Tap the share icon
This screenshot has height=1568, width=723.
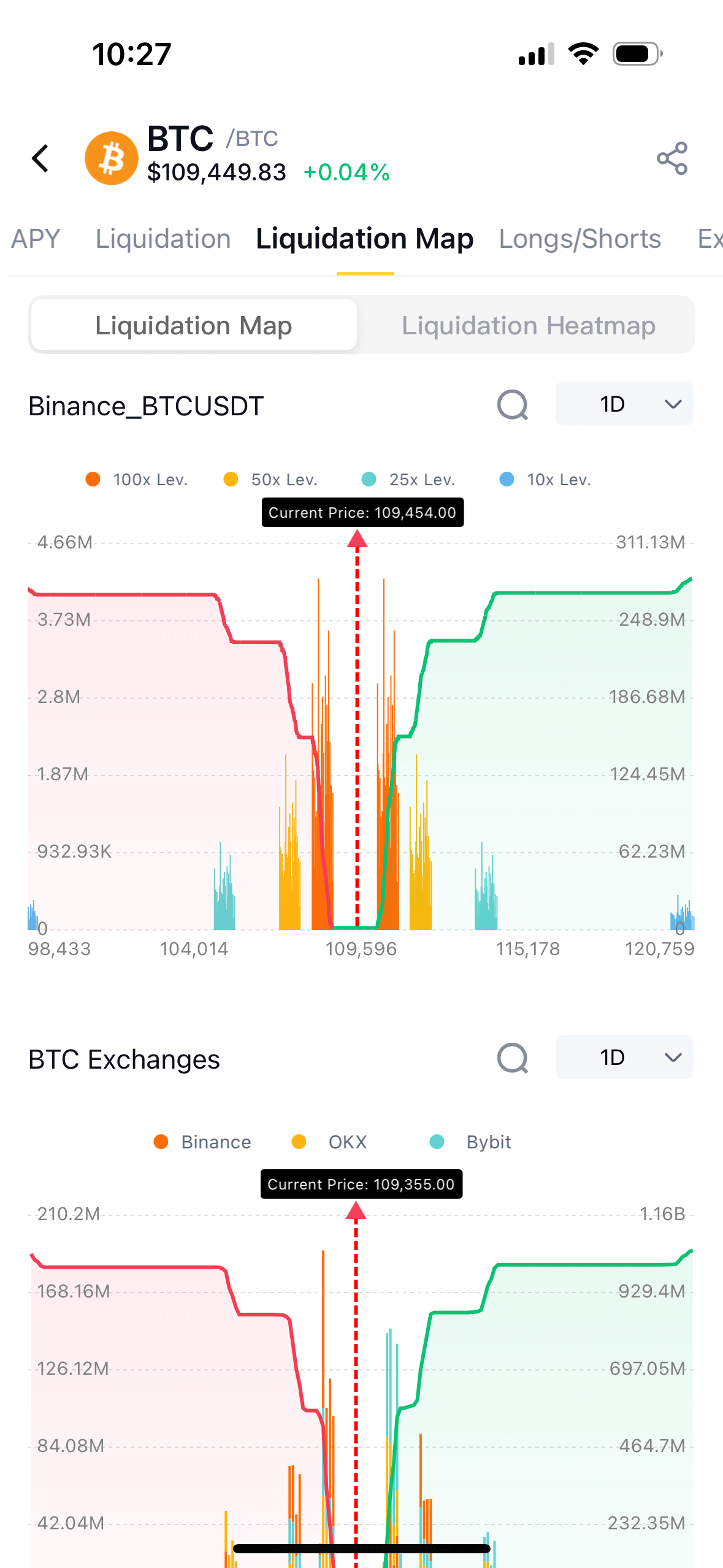(x=672, y=158)
